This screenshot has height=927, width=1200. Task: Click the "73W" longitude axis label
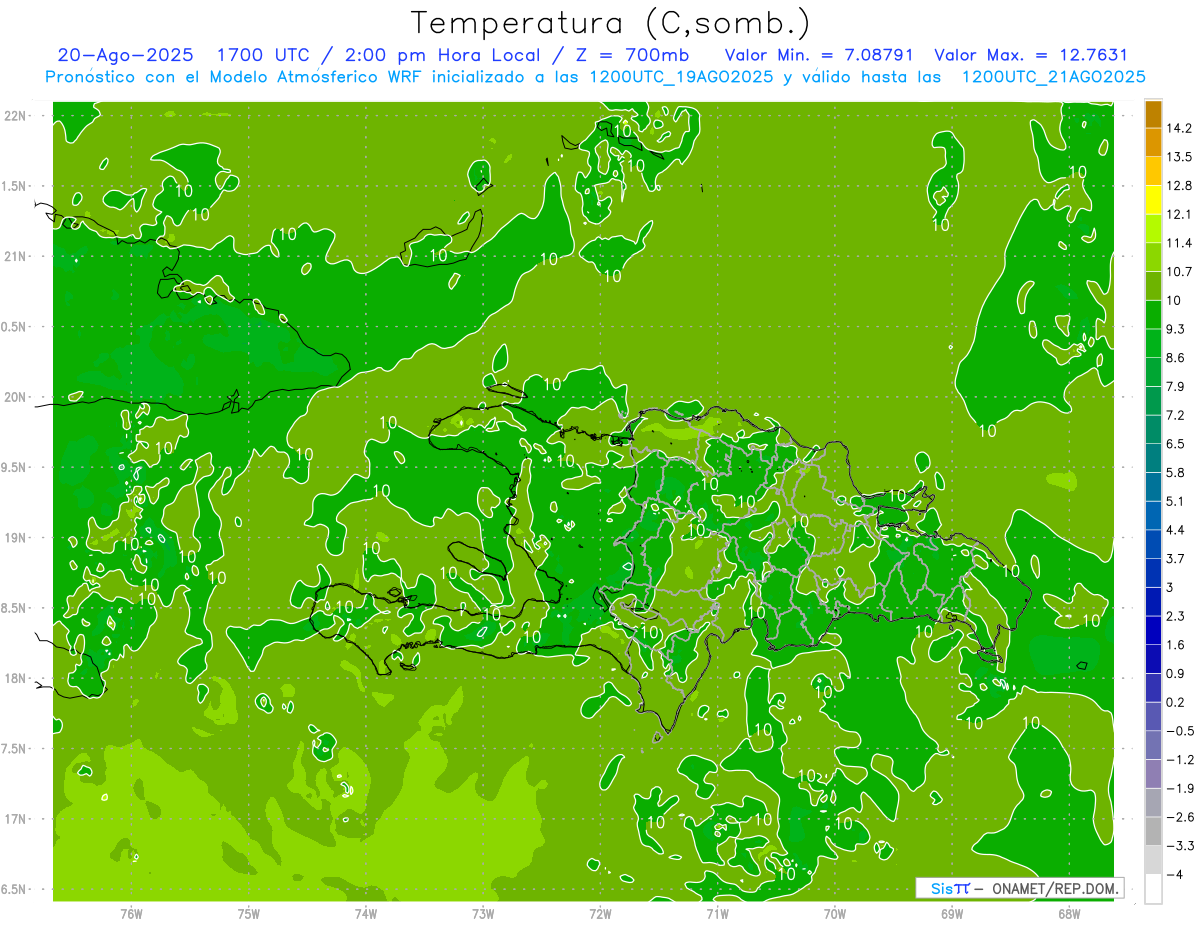483,914
